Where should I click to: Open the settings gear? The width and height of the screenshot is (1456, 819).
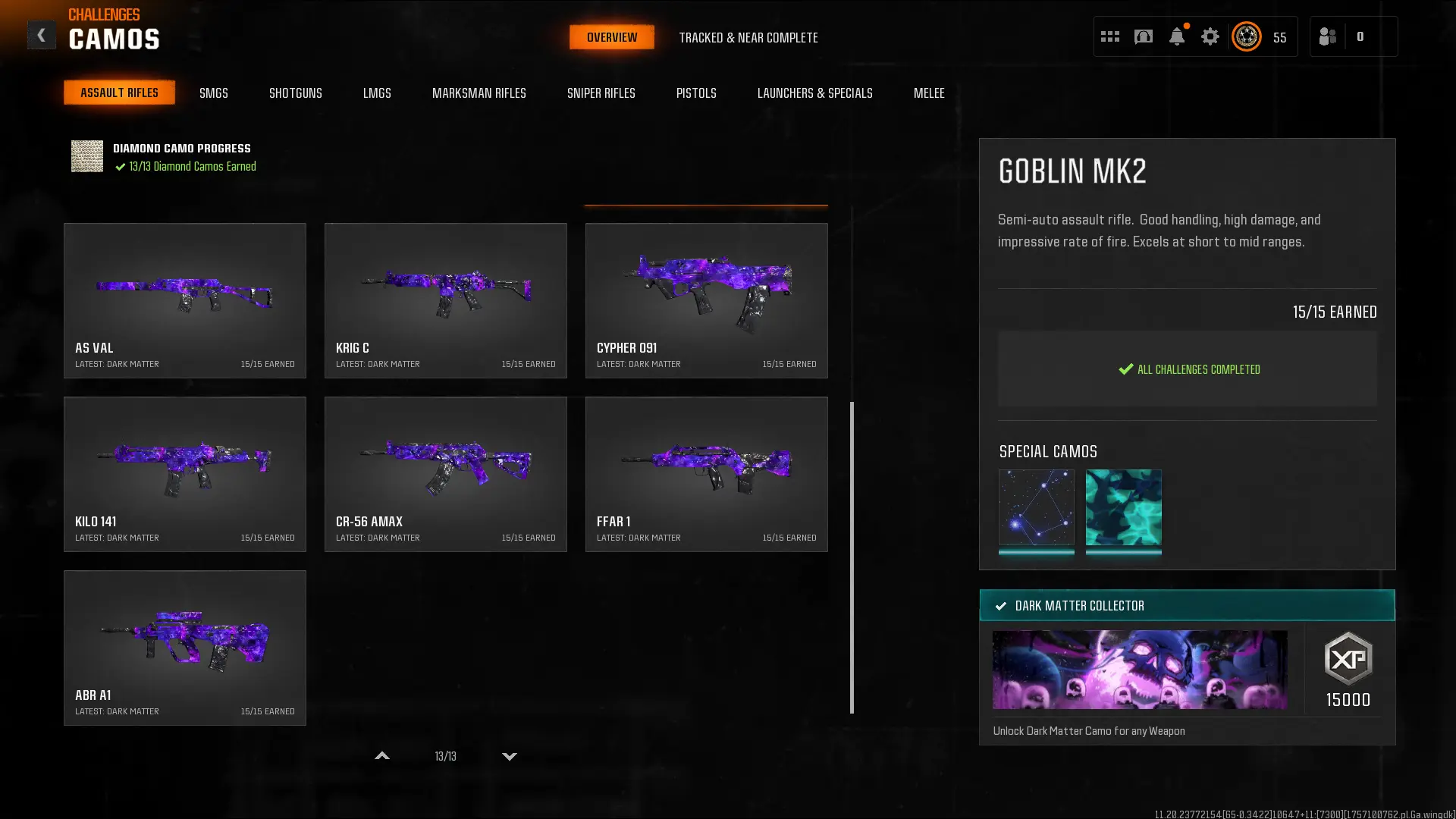pyautogui.click(x=1210, y=36)
